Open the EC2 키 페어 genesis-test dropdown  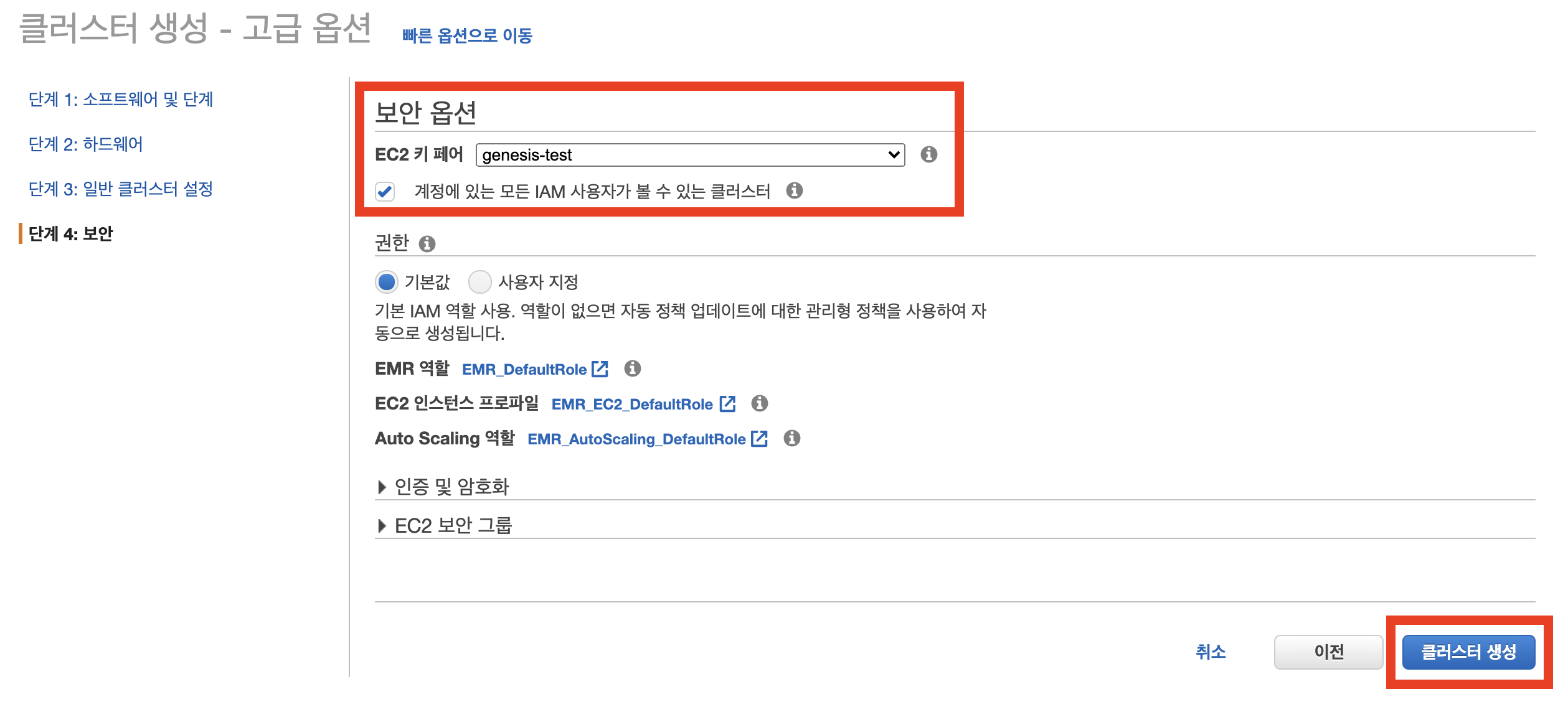coord(689,155)
